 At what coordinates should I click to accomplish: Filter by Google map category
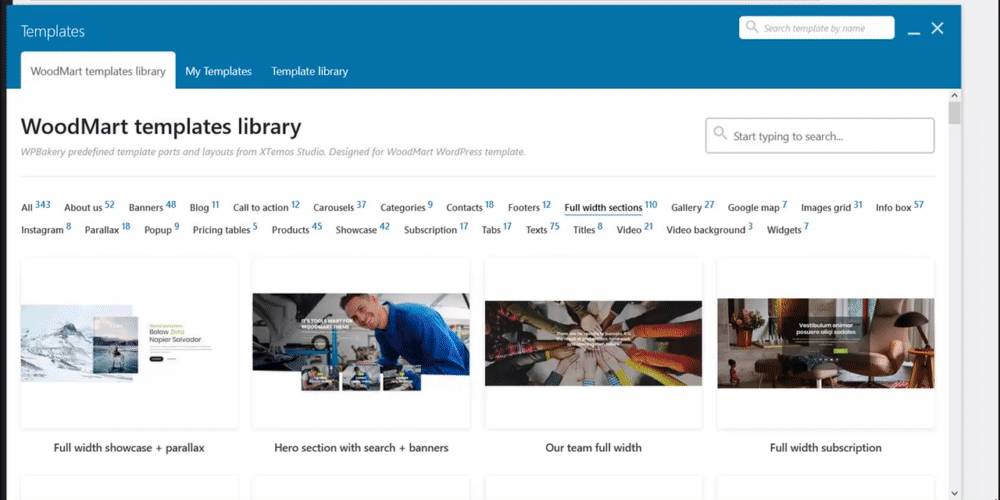click(x=758, y=207)
